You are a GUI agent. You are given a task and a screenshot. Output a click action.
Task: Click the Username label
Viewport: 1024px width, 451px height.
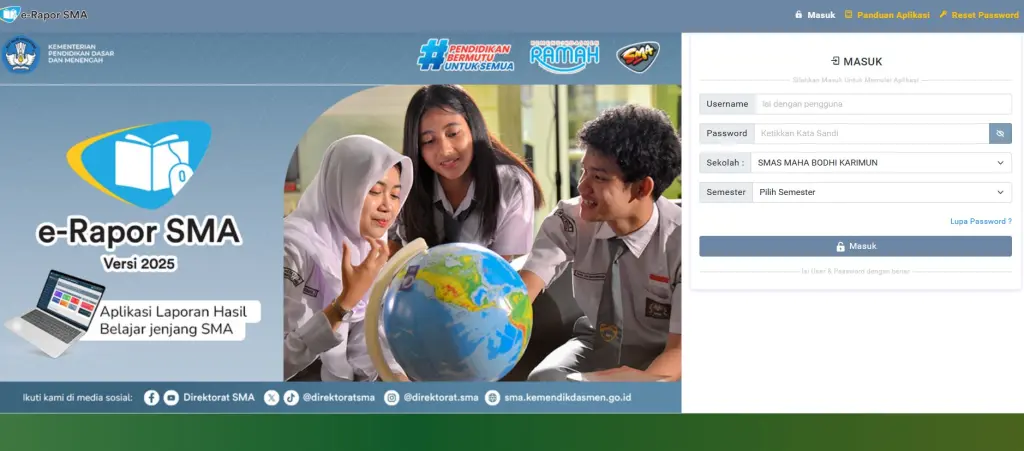tap(727, 104)
